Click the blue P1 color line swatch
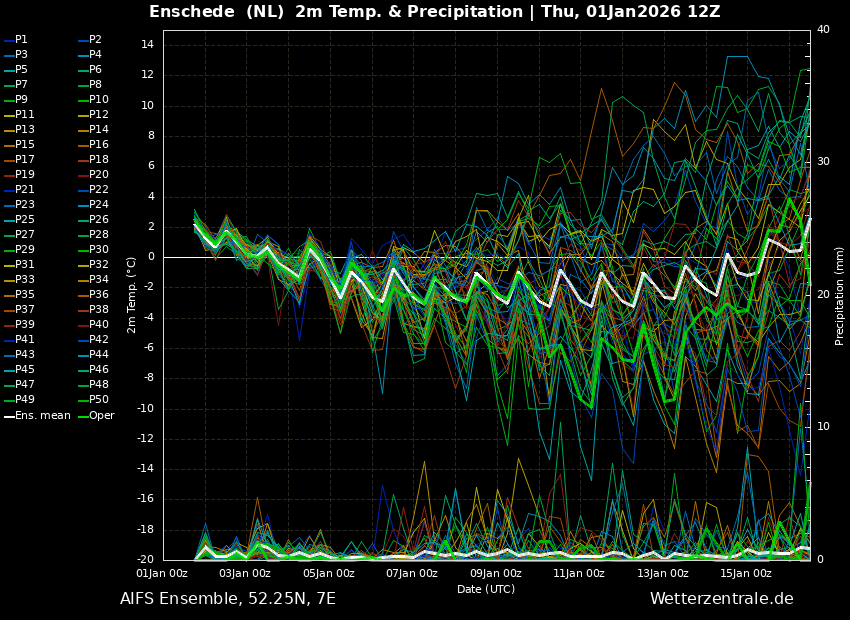 9,41
